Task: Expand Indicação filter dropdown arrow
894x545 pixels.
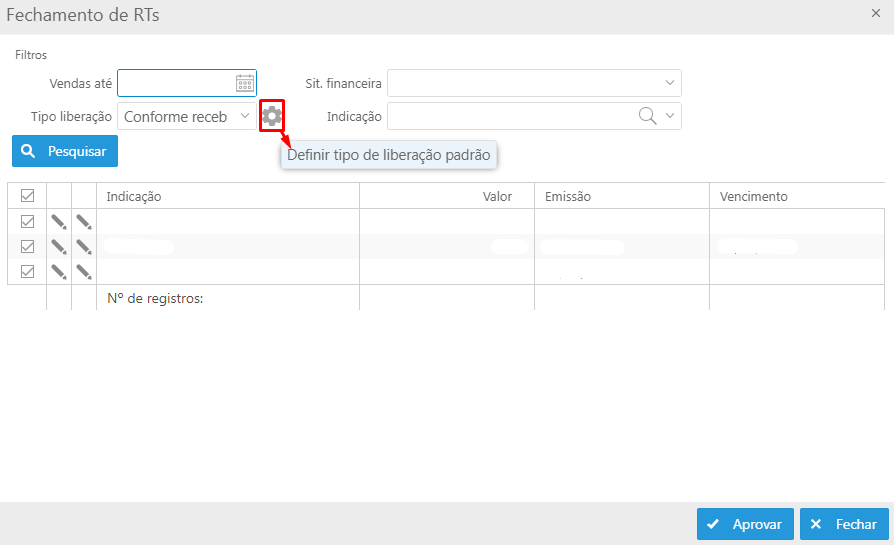Action: 670,116
